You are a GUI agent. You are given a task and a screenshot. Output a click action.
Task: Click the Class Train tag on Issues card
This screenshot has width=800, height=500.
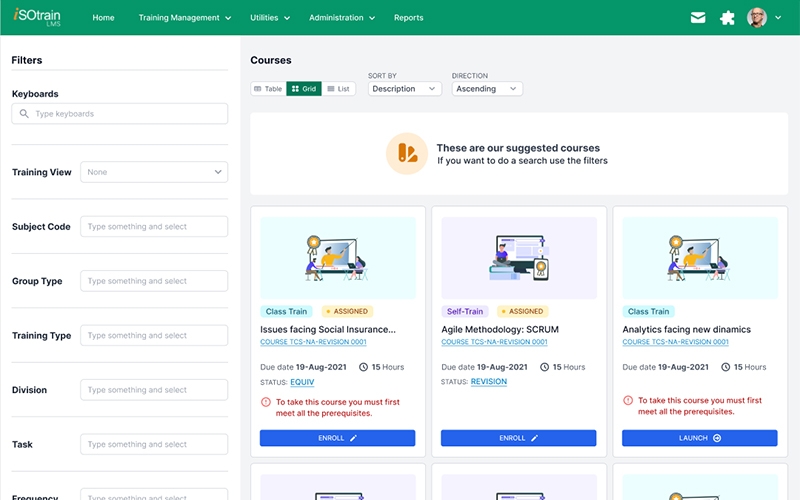click(286, 311)
